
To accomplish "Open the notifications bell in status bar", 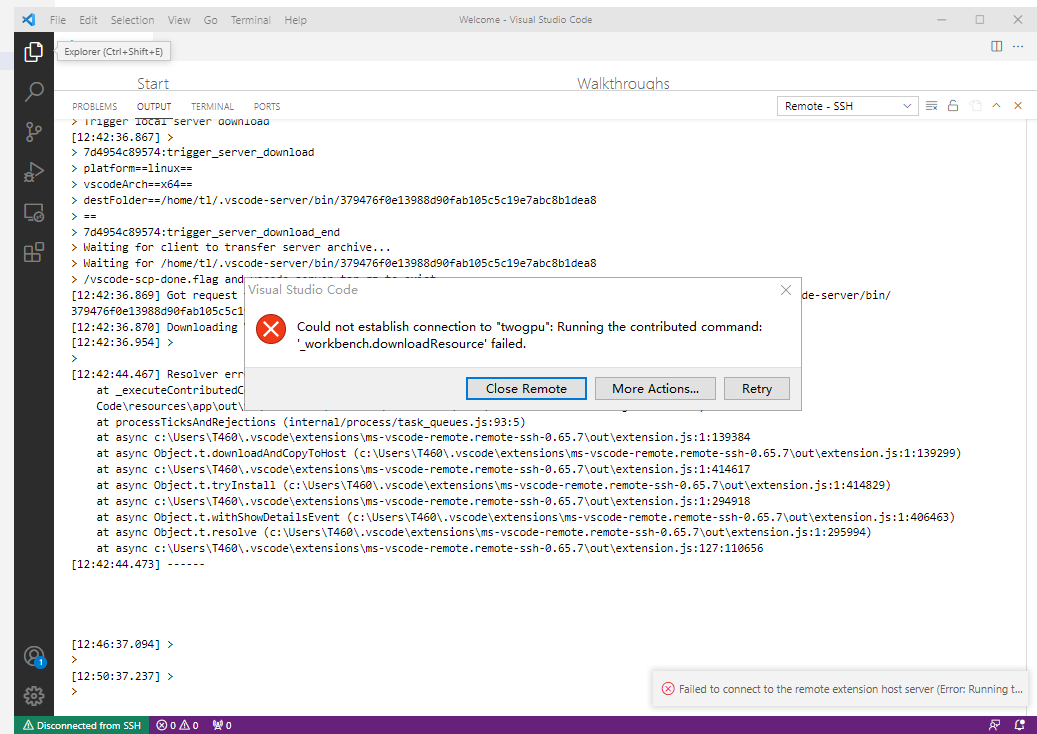I will click(1019, 725).
